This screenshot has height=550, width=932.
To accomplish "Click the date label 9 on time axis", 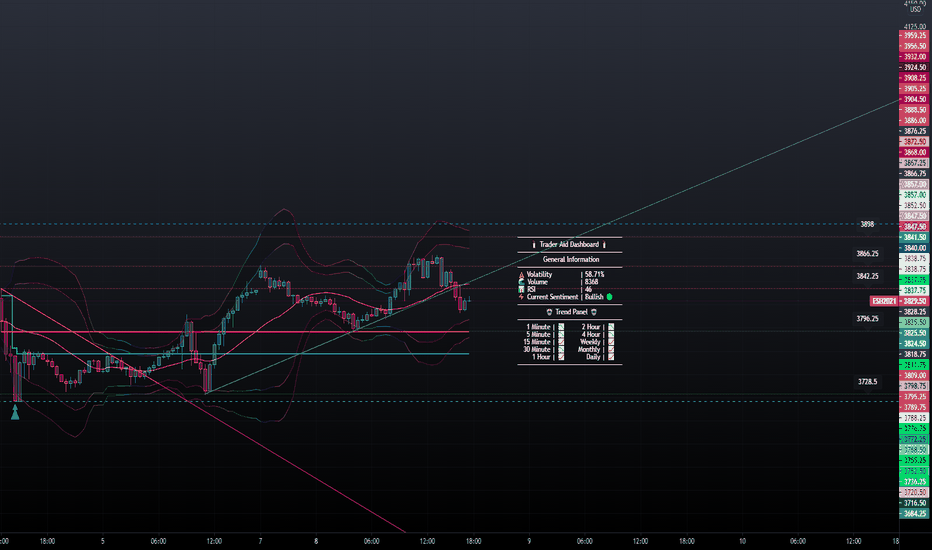I will pos(529,542).
